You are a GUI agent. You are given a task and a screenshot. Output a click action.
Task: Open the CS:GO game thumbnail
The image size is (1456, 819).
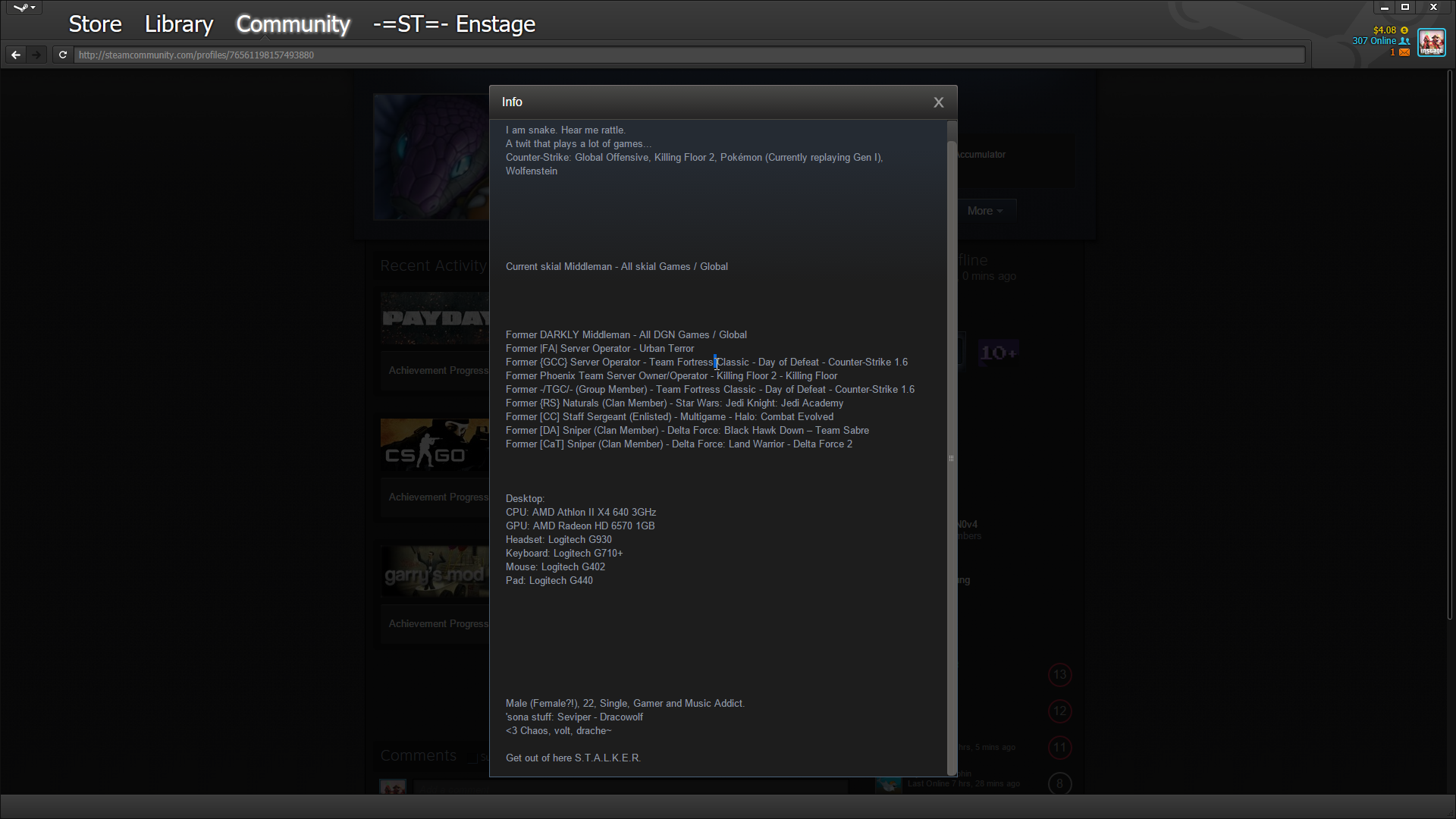point(435,445)
